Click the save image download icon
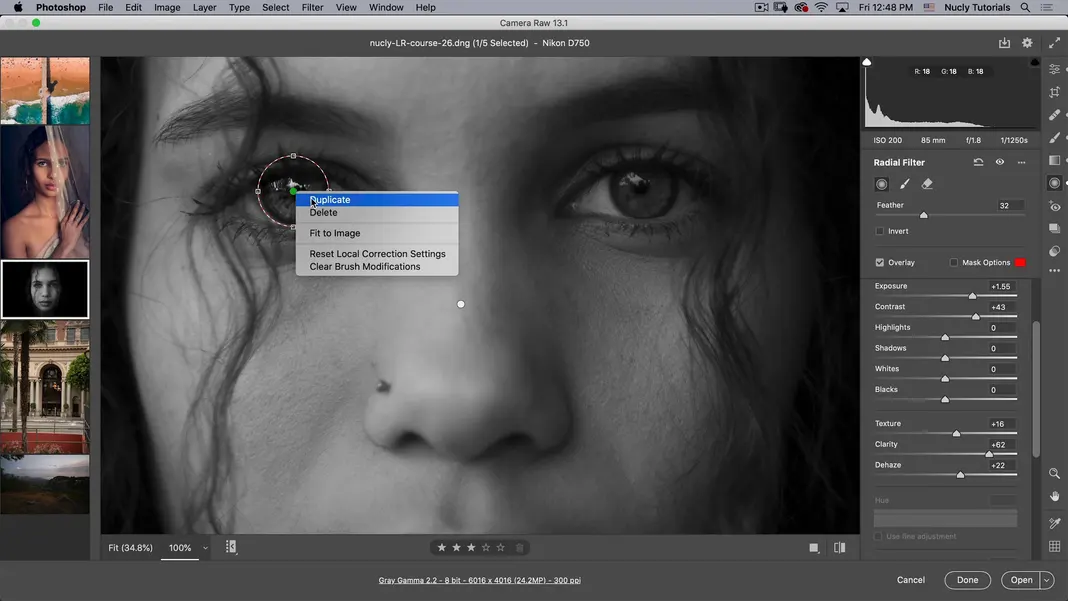This screenshot has height=601, width=1068. pyautogui.click(x=1004, y=43)
